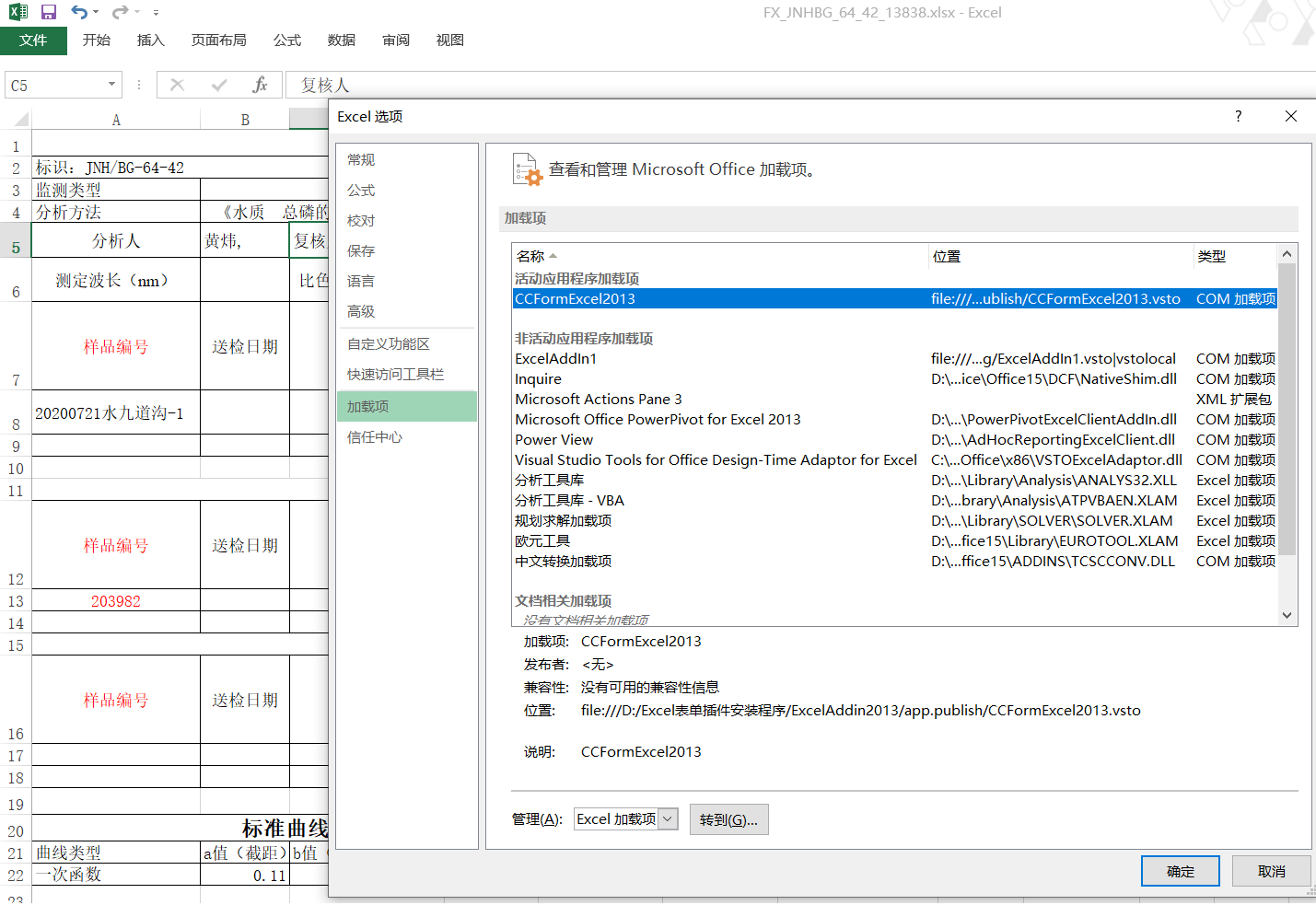Select the 分析工具库 - VBA row
This screenshot has height=905, width=1316.
click(895, 500)
